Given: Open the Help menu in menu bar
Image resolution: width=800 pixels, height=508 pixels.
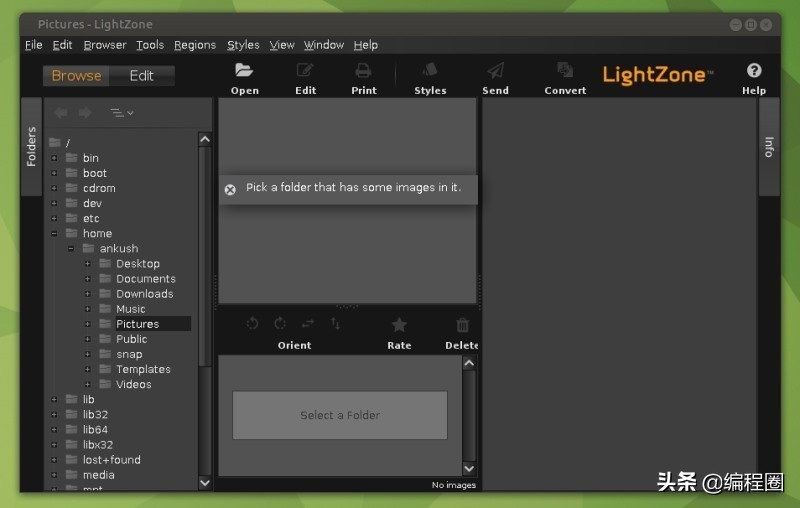Looking at the screenshot, I should pyautogui.click(x=366, y=45).
